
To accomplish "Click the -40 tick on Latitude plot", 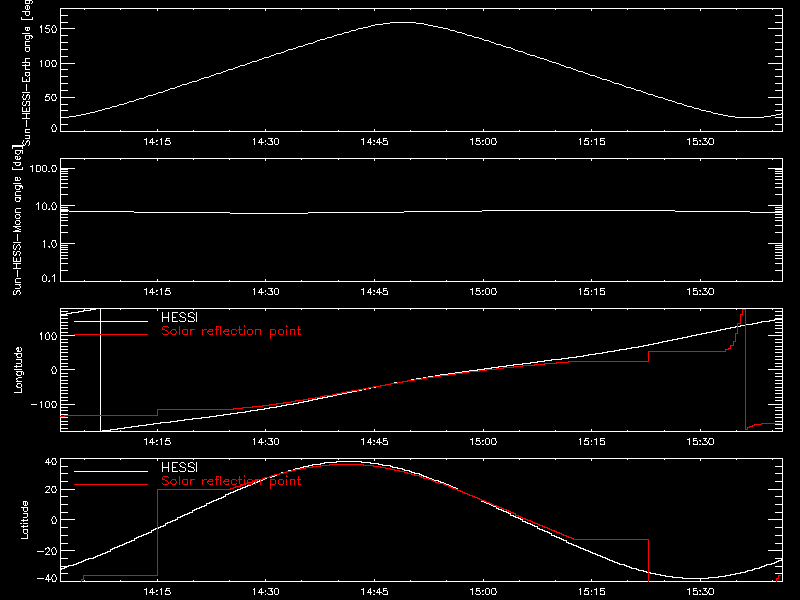I will tap(47, 579).
